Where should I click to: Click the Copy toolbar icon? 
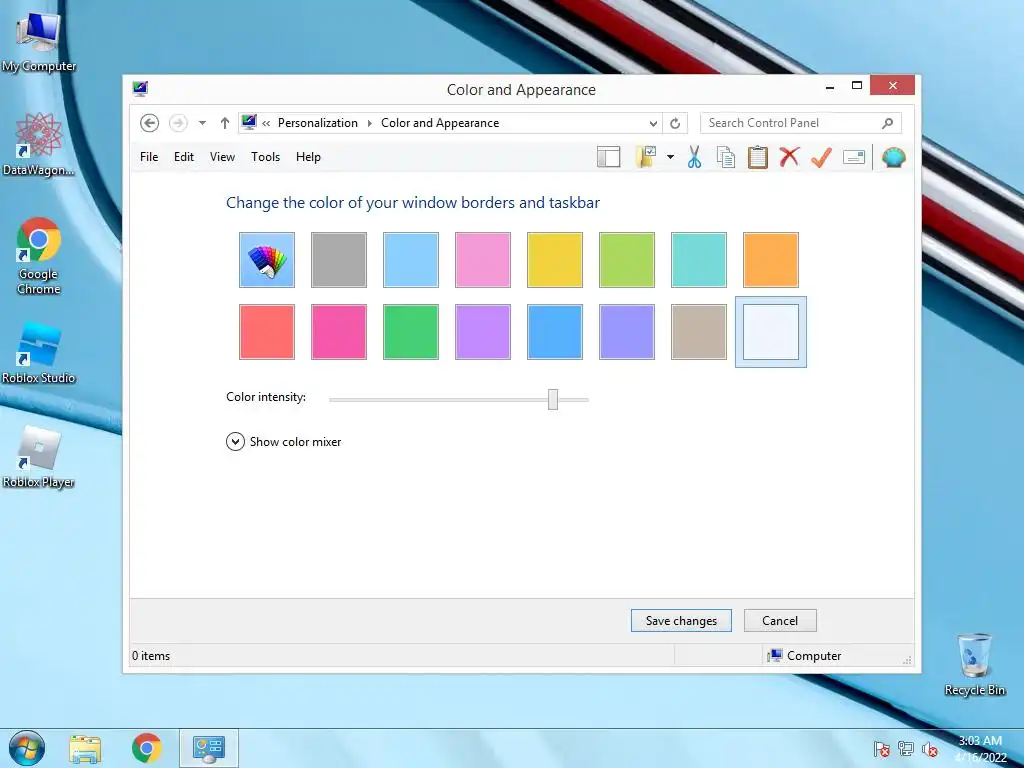(x=726, y=157)
